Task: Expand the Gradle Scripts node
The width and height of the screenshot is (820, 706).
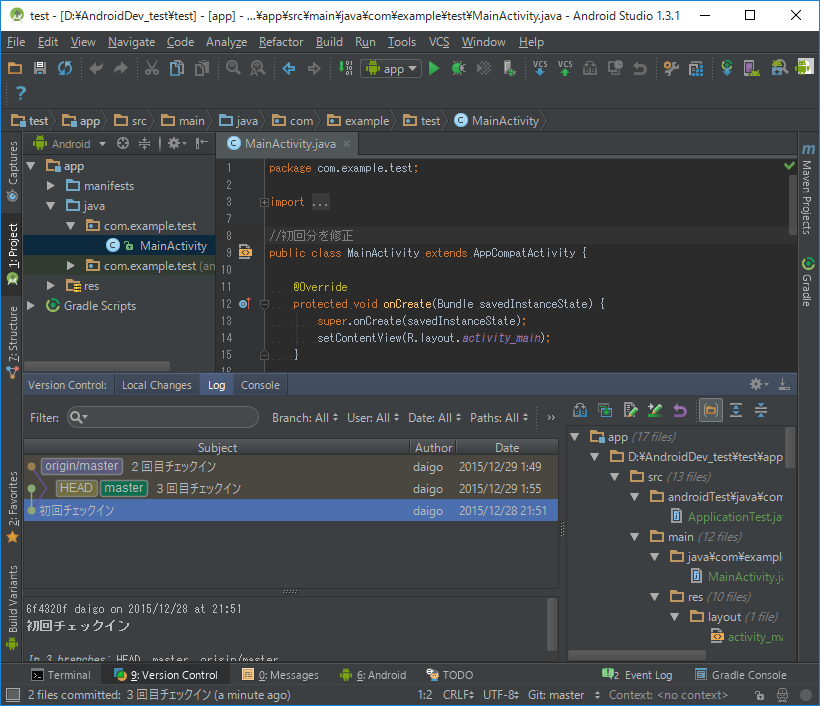Action: [31, 305]
